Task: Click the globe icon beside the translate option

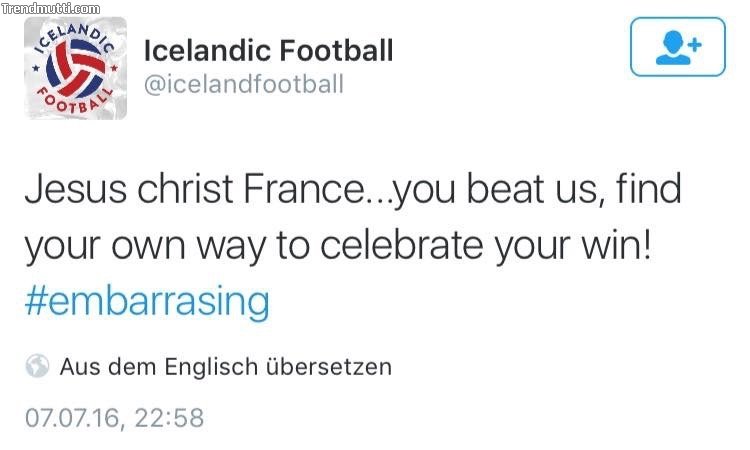Action: coord(36,367)
